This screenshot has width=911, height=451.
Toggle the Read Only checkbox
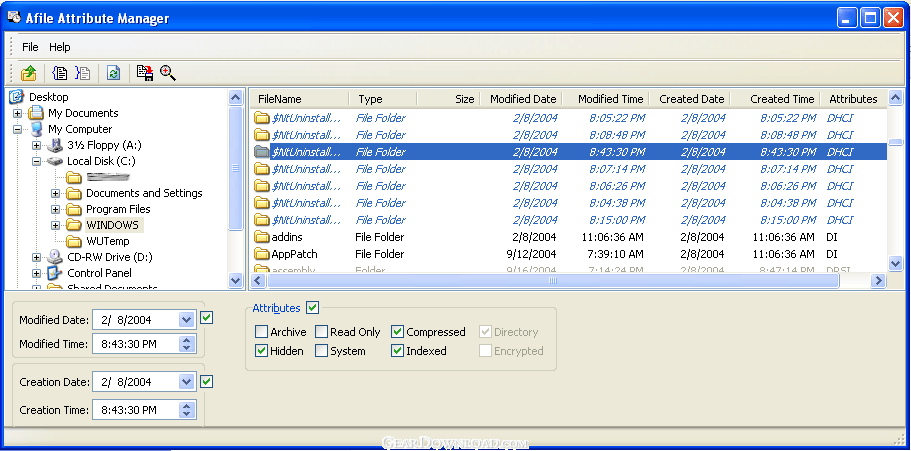[322, 332]
